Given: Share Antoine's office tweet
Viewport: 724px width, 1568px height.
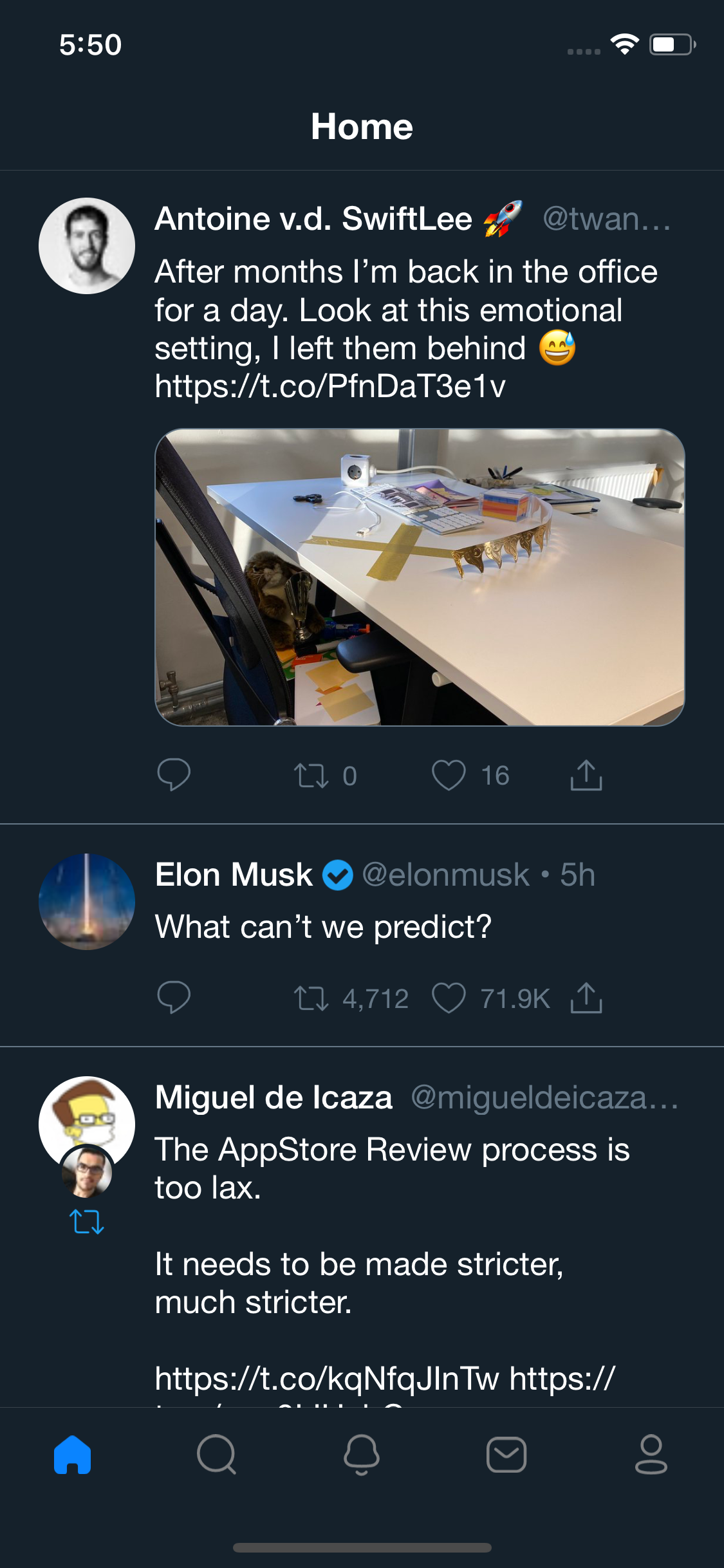Looking at the screenshot, I should click(x=586, y=775).
